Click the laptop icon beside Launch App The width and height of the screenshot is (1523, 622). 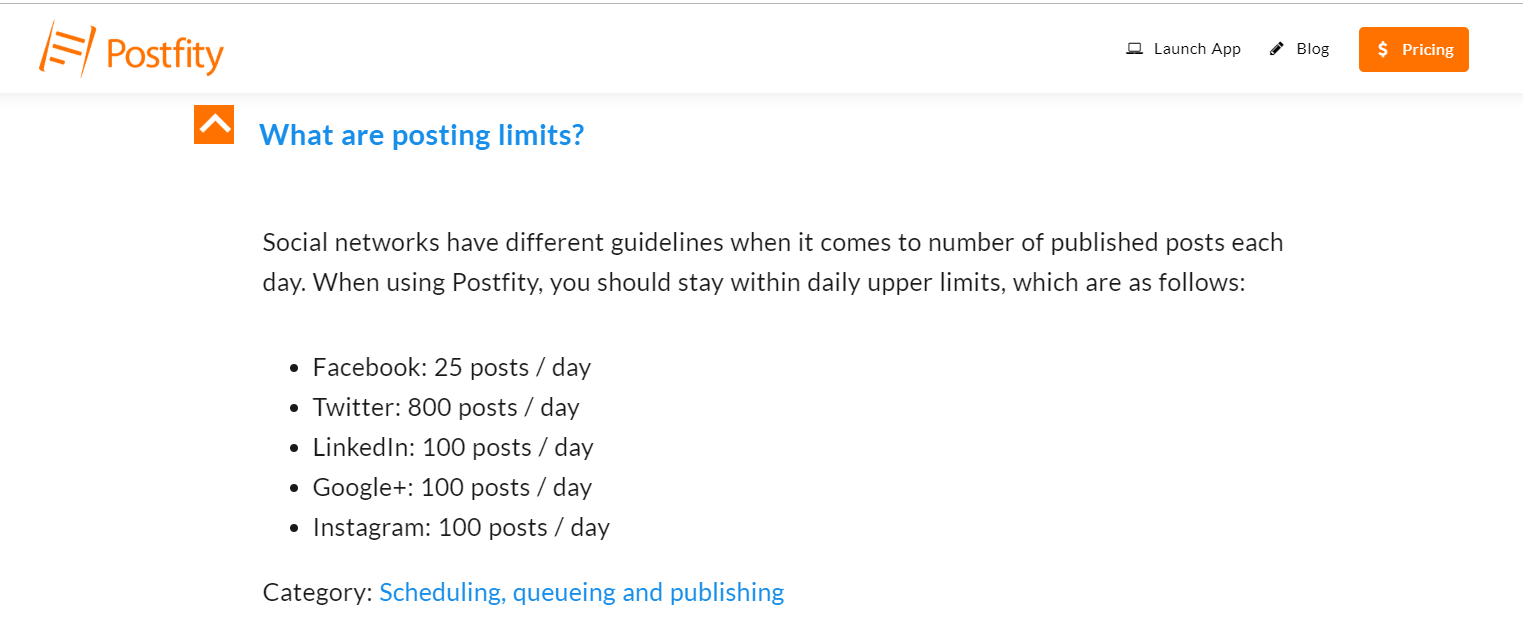pyautogui.click(x=1134, y=49)
